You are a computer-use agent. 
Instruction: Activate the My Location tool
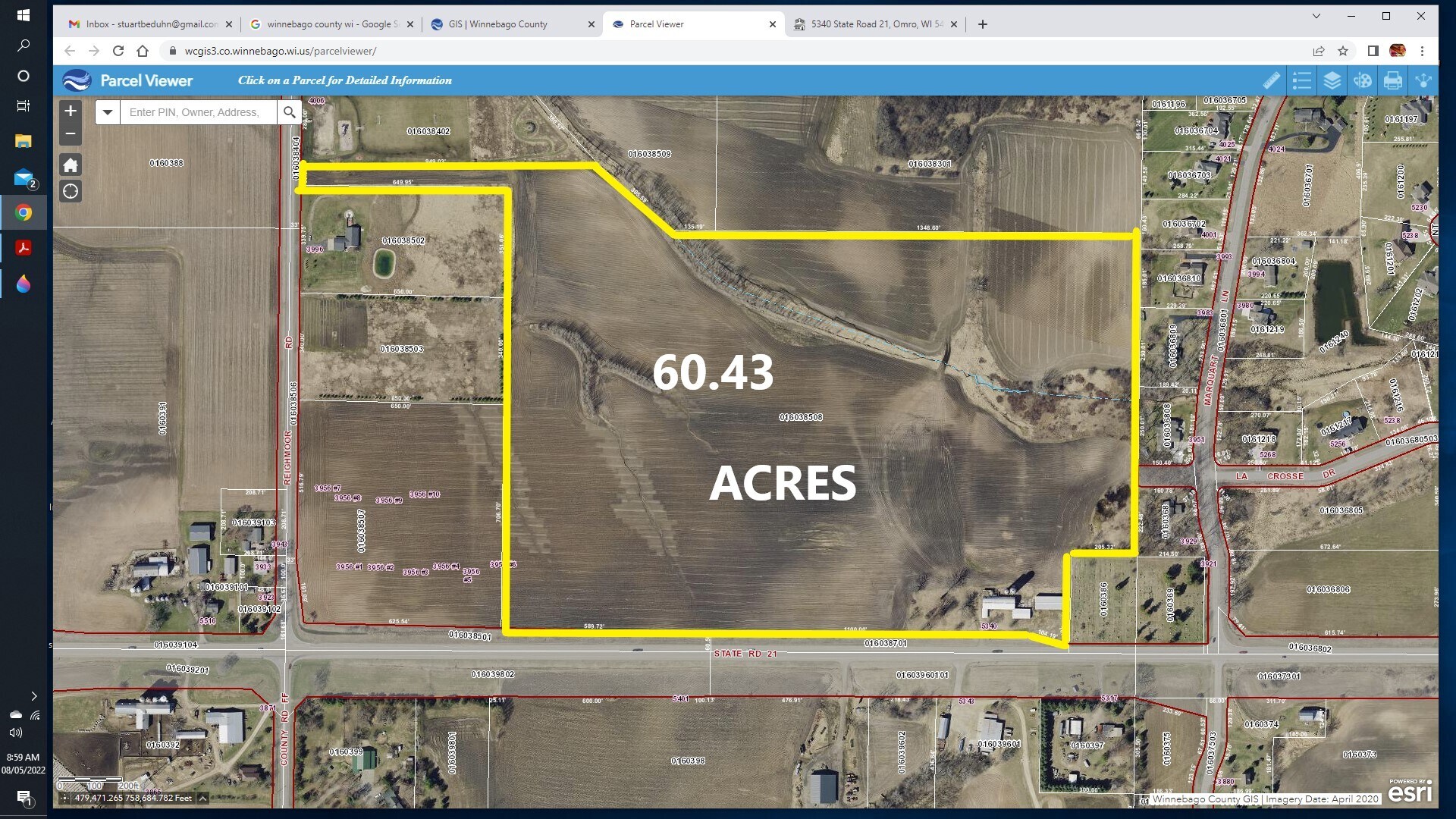tap(70, 191)
